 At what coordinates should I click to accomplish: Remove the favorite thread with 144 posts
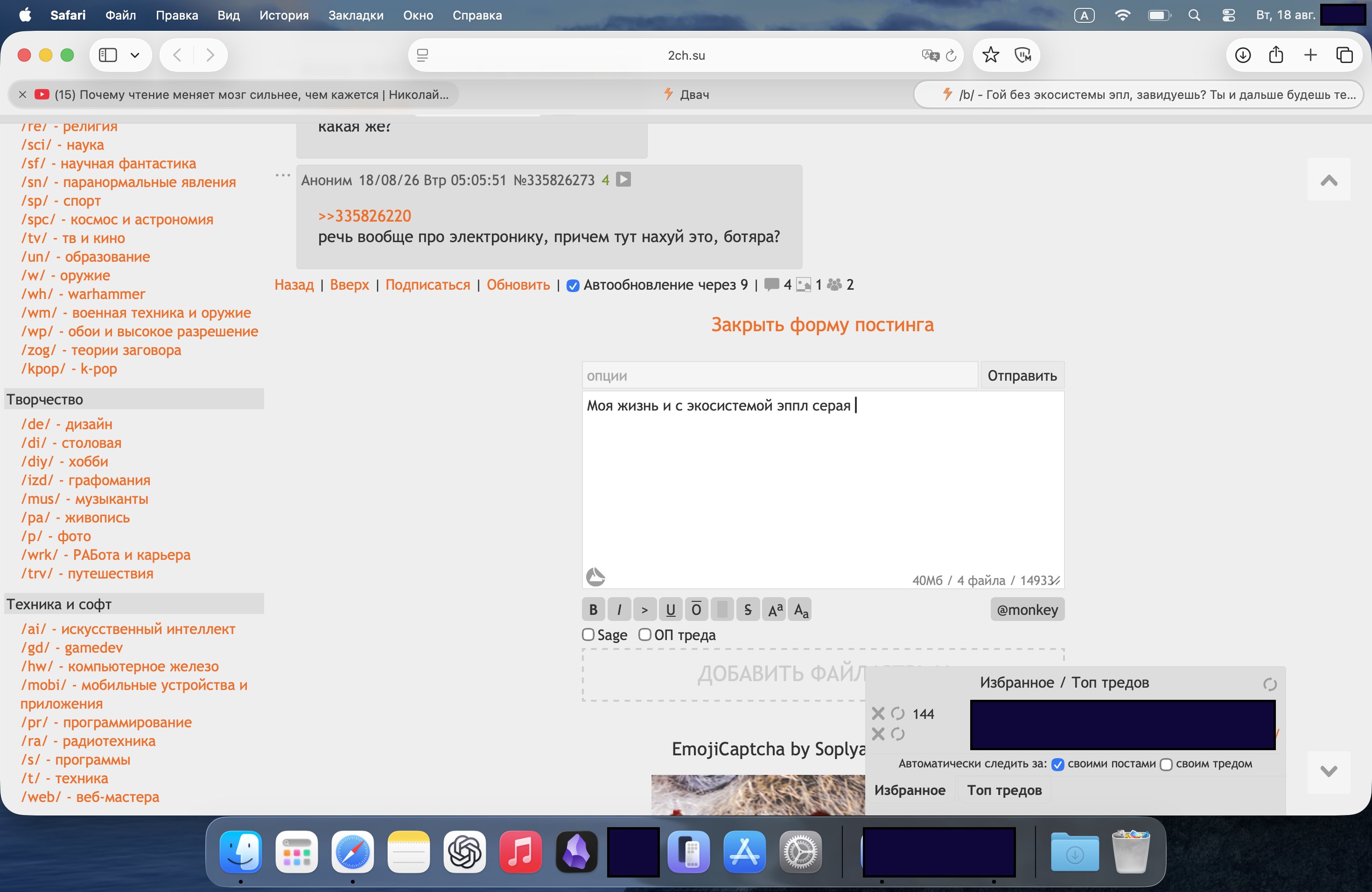[878, 713]
